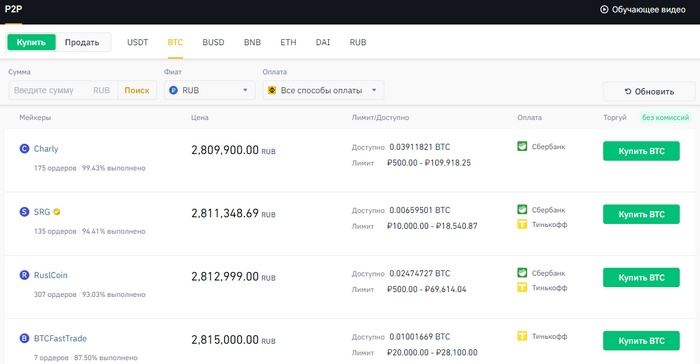This screenshot has width=700, height=364.
Task: Click SRG verified badge icon
Action: coord(57,212)
